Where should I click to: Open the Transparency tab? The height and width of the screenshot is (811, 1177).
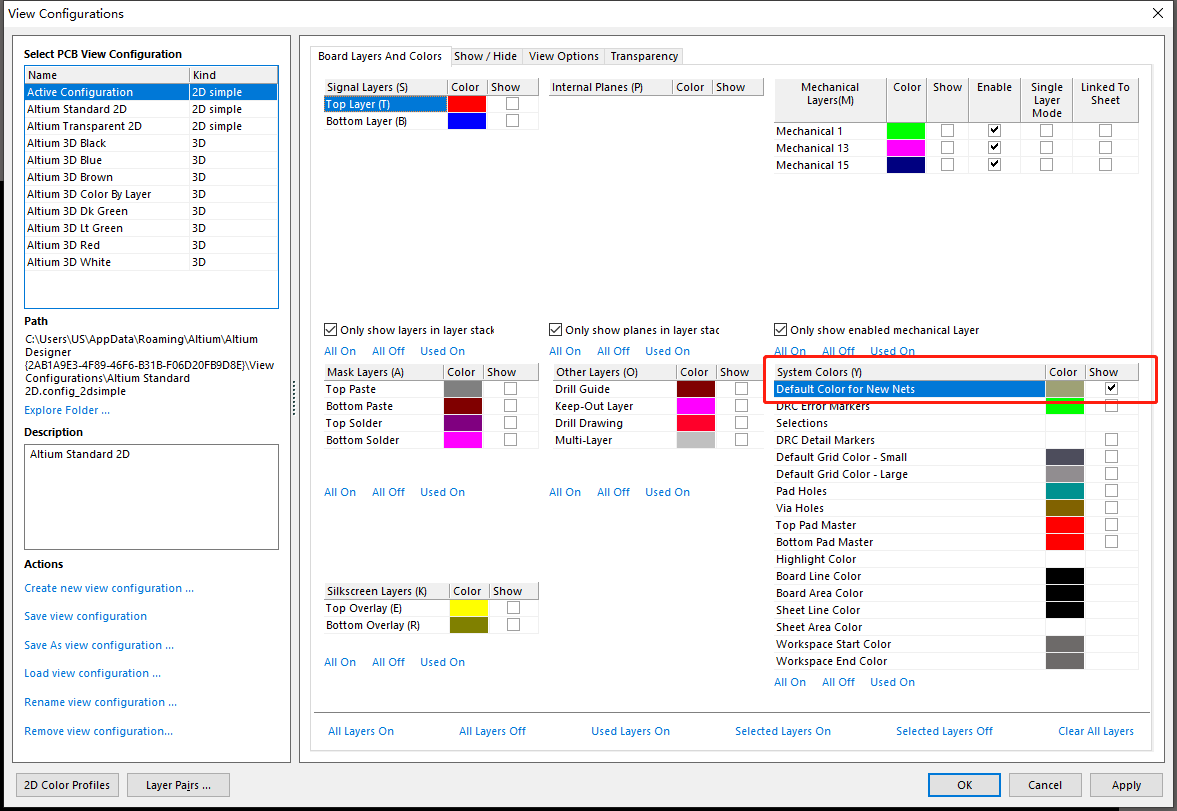pyautogui.click(x=644, y=56)
